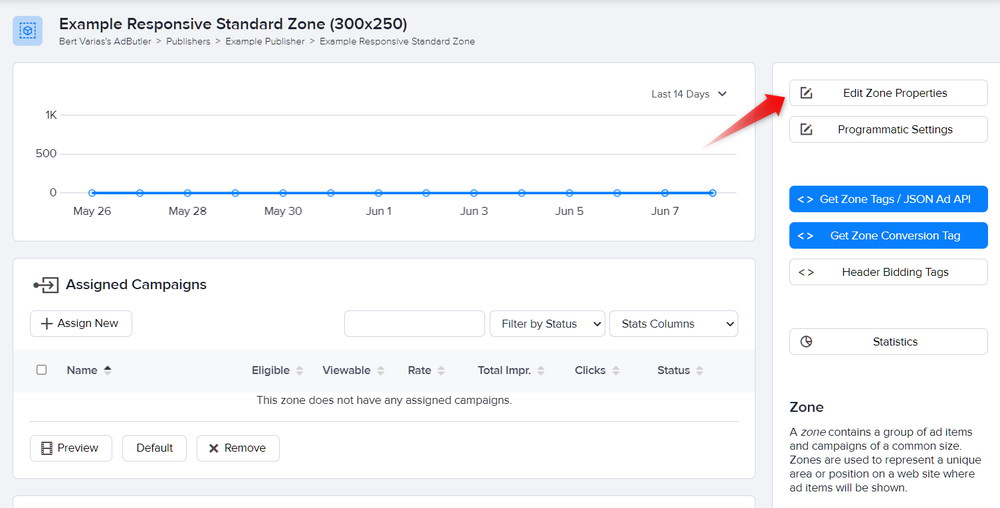Click the Name column sort arrows
The width and height of the screenshot is (1000, 508).
107,370
